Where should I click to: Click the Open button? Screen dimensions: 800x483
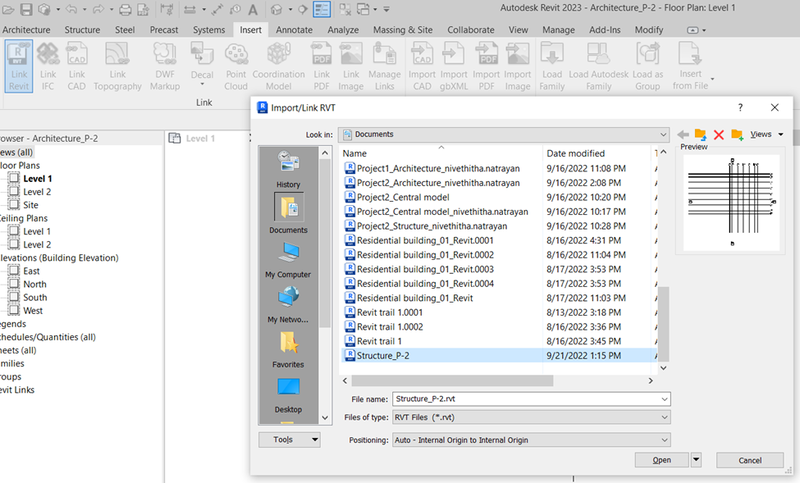coord(662,460)
